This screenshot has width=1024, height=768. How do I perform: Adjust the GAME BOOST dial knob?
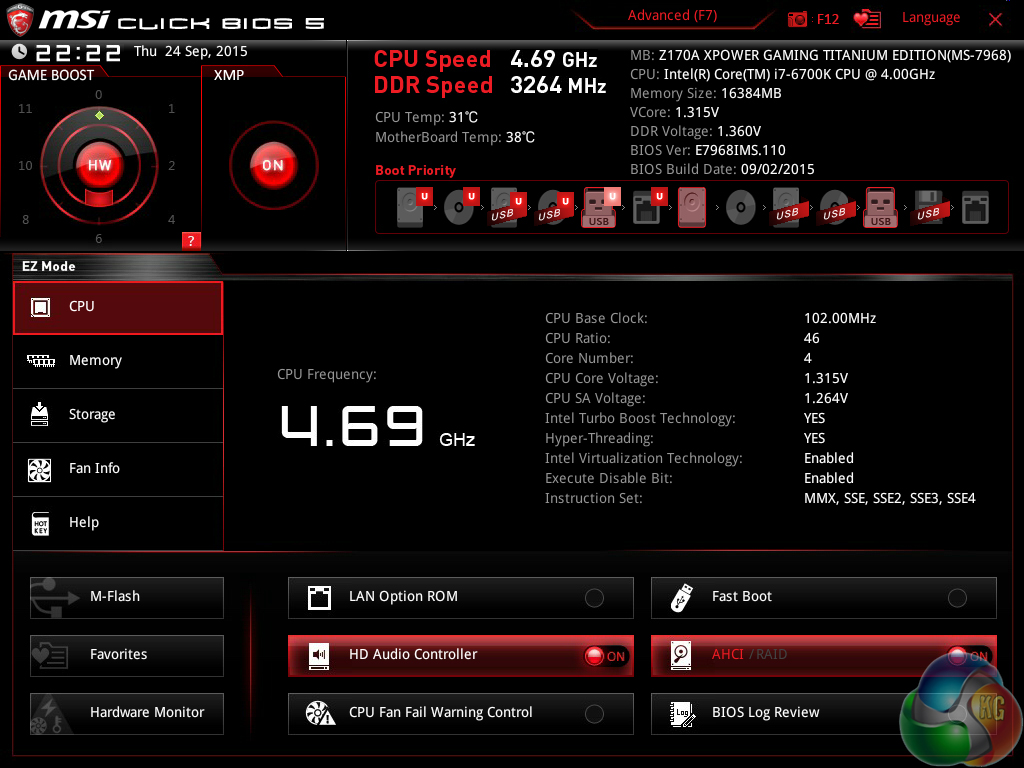pos(99,165)
